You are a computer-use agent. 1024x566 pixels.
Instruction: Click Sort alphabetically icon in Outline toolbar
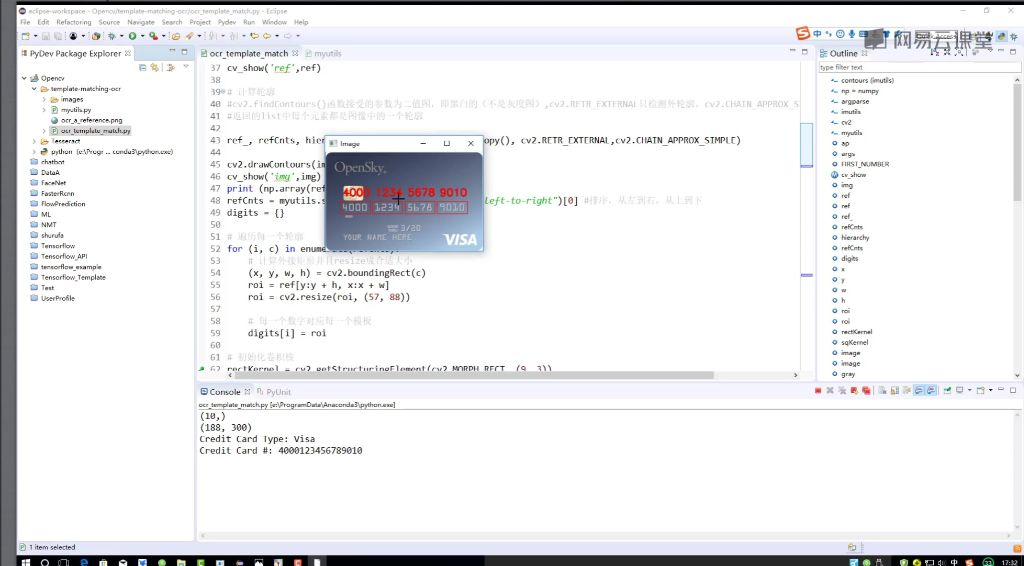pyautogui.click(x=935, y=52)
